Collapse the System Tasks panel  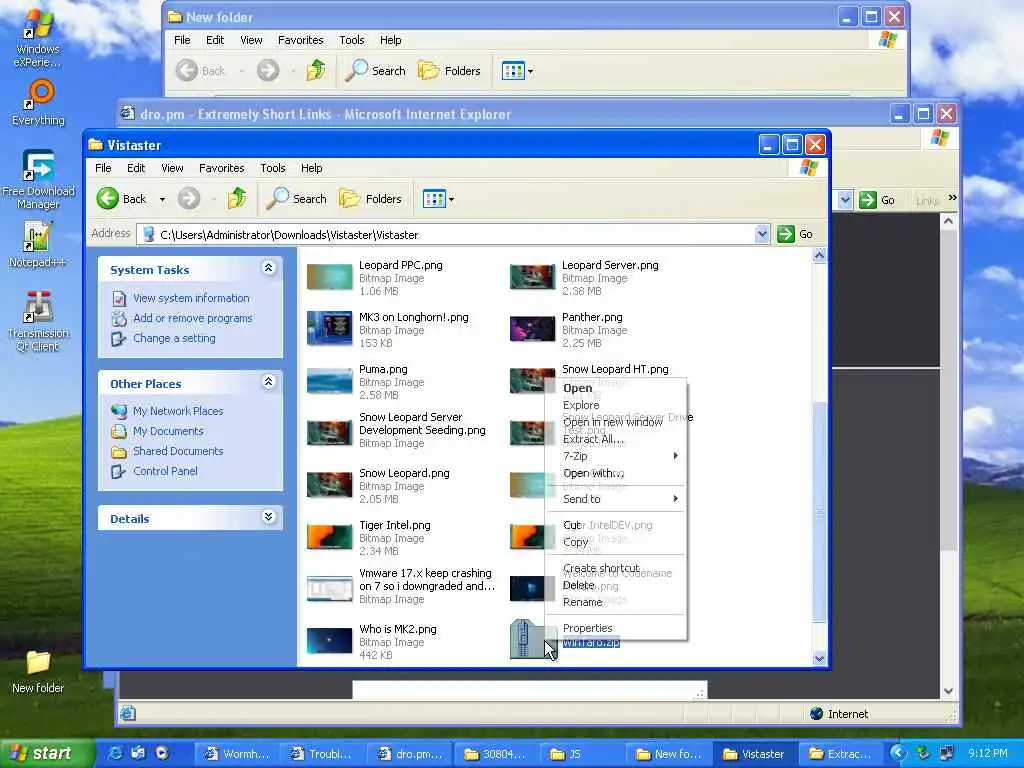[x=268, y=268]
